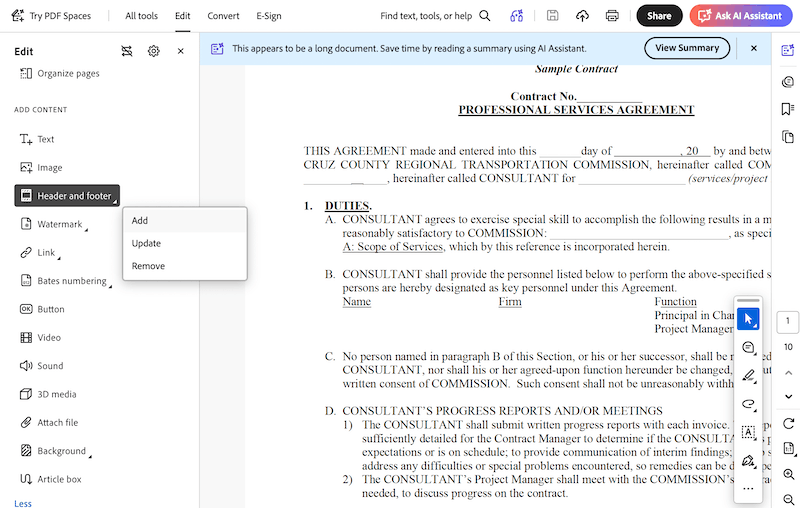This screenshot has height=508, width=800.
Task: Open AI Assistant panel icon in right rail
Action: [788, 50]
